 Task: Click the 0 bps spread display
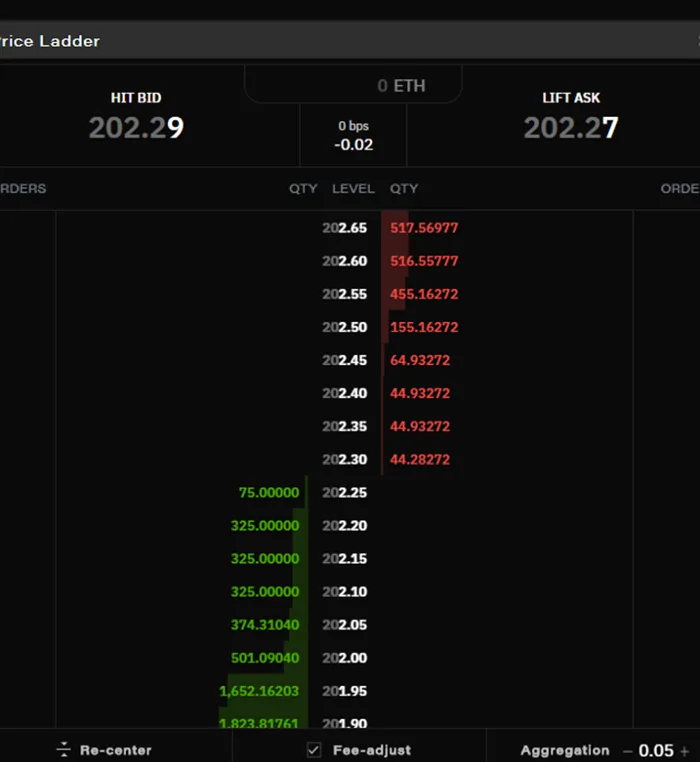[x=353, y=126]
